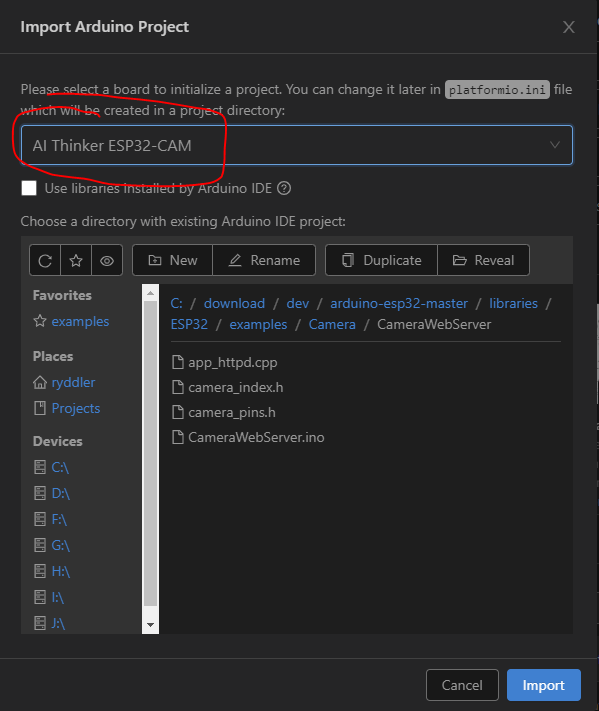This screenshot has height=711, width=599.
Task: Select the G:\ drive device
Action: tap(60, 545)
